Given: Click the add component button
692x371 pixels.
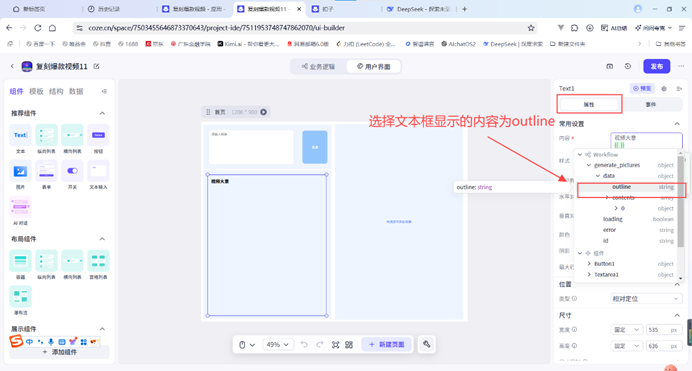Looking at the screenshot, I should point(59,352).
